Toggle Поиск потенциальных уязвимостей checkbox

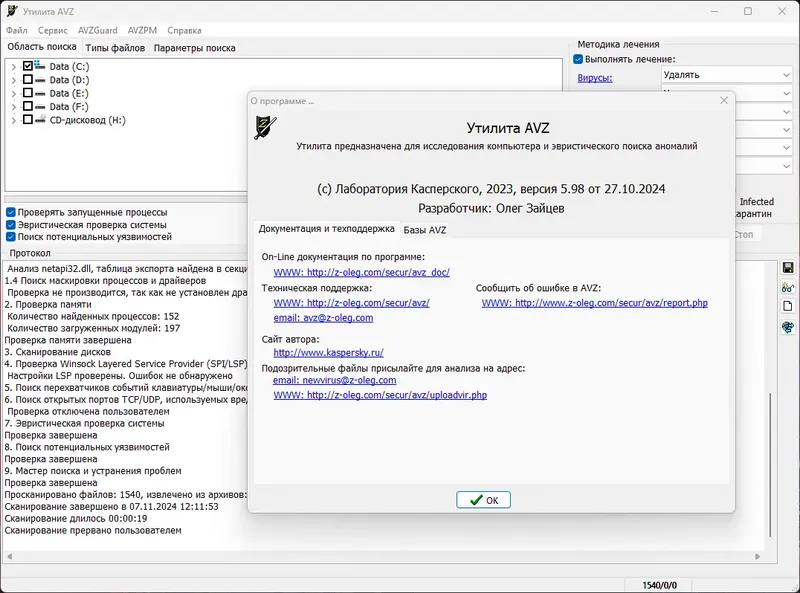[x=11, y=237]
